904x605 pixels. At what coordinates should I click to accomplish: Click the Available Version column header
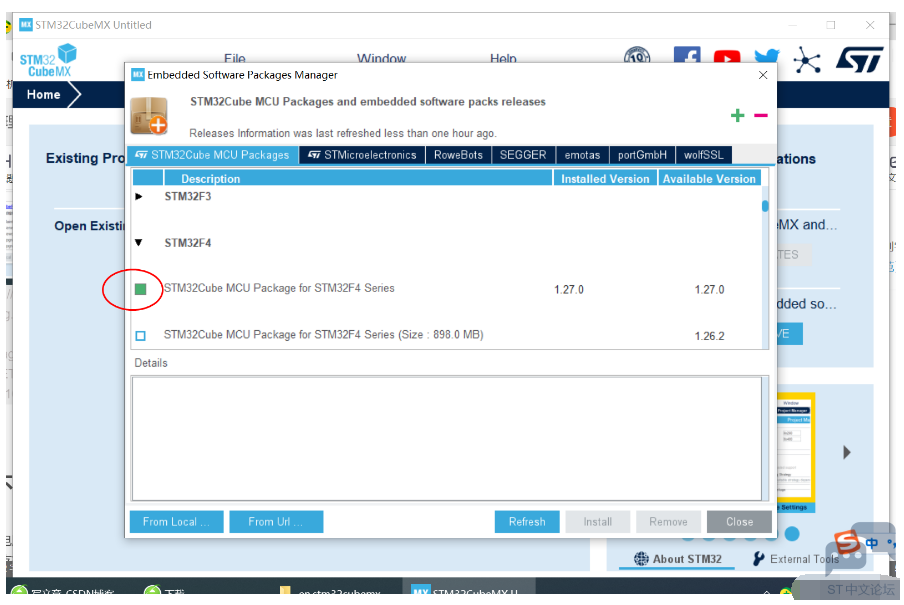tap(710, 178)
